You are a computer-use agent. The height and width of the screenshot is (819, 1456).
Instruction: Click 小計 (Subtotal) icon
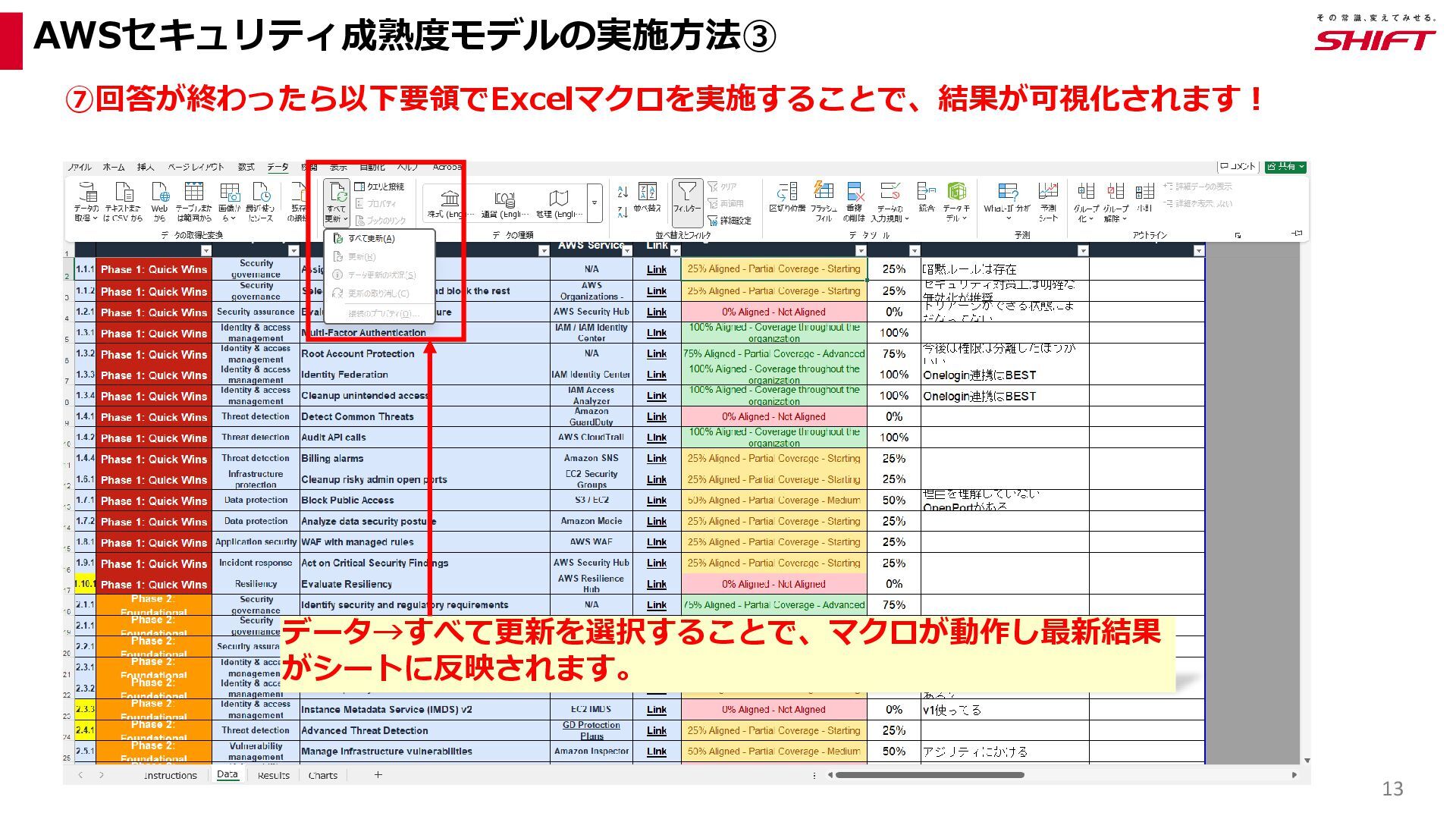coord(1144,197)
